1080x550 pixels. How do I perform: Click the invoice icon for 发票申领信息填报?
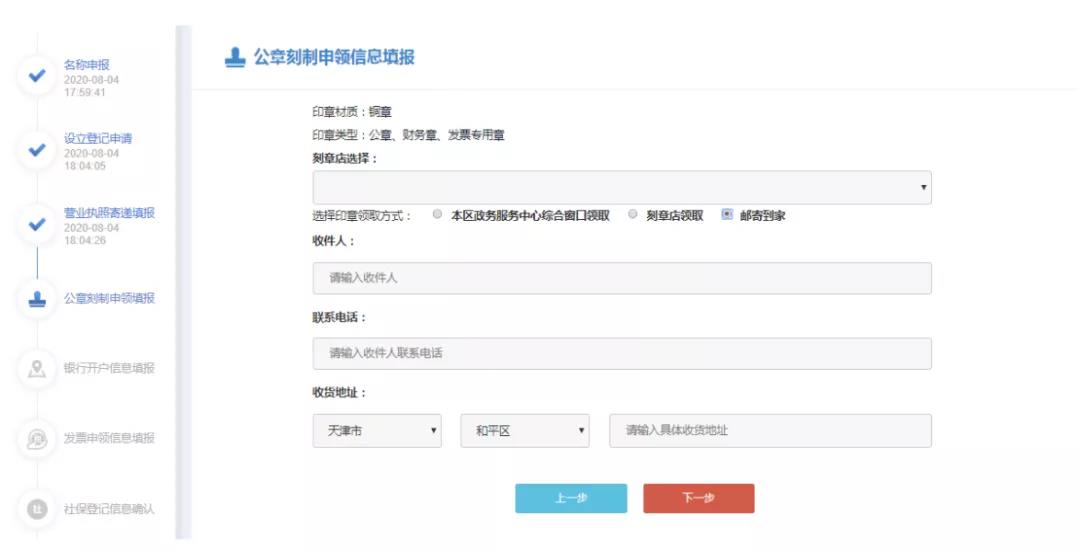(37, 438)
